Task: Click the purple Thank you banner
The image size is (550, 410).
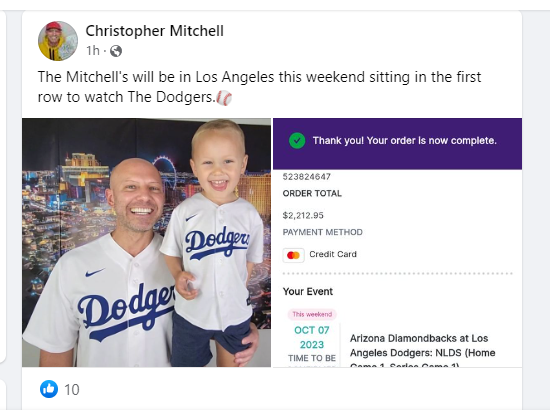Action: [397, 144]
